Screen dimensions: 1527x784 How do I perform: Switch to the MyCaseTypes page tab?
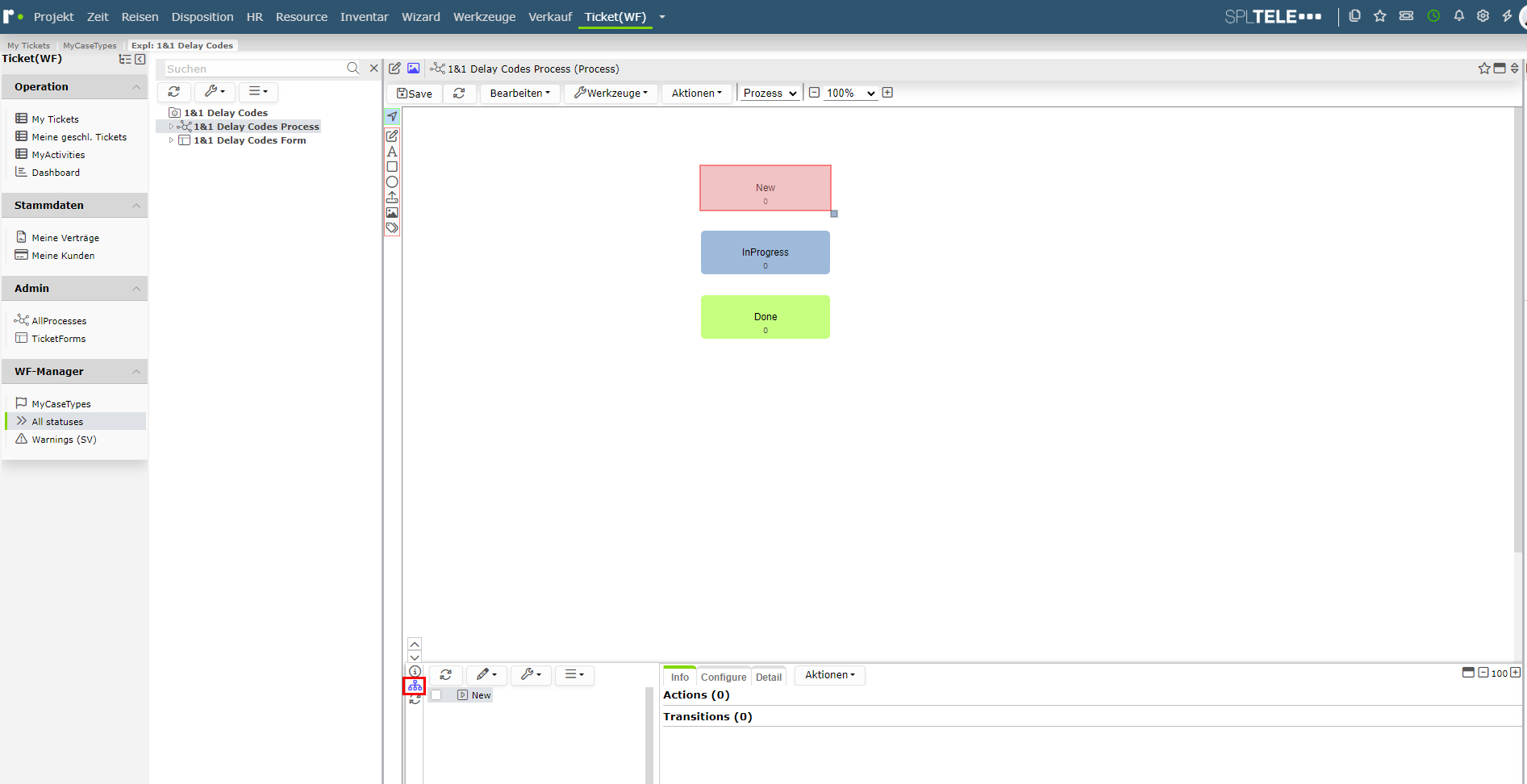click(90, 45)
